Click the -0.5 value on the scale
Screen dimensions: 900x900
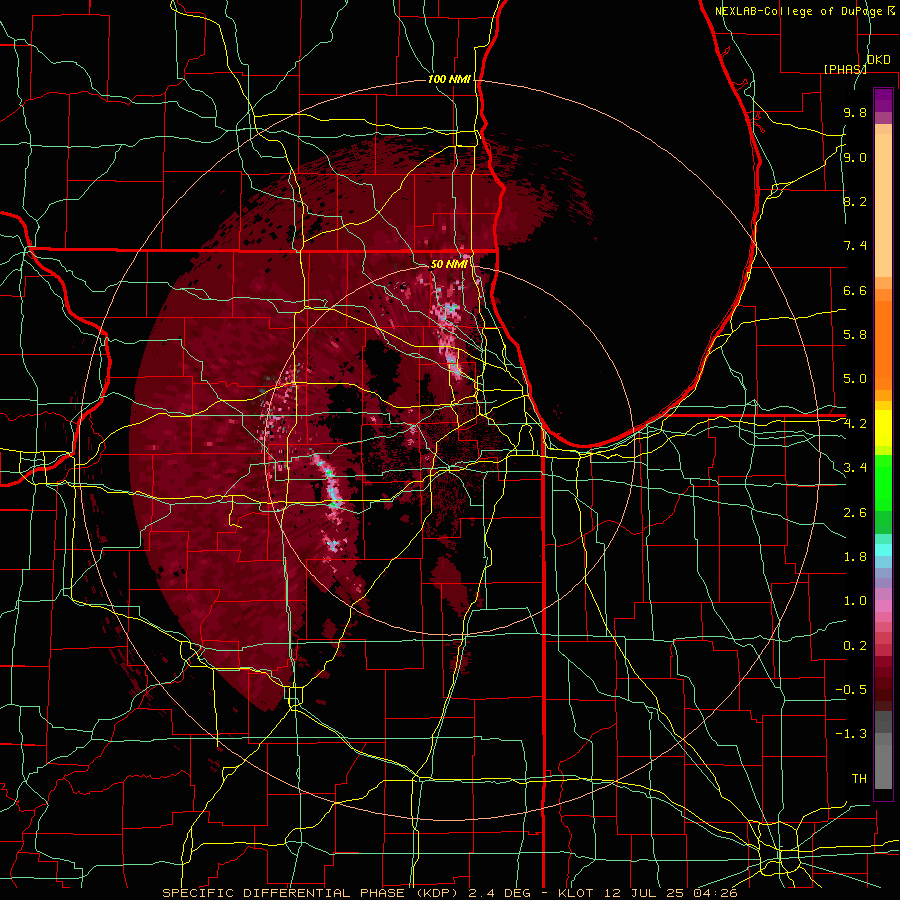(x=851, y=689)
